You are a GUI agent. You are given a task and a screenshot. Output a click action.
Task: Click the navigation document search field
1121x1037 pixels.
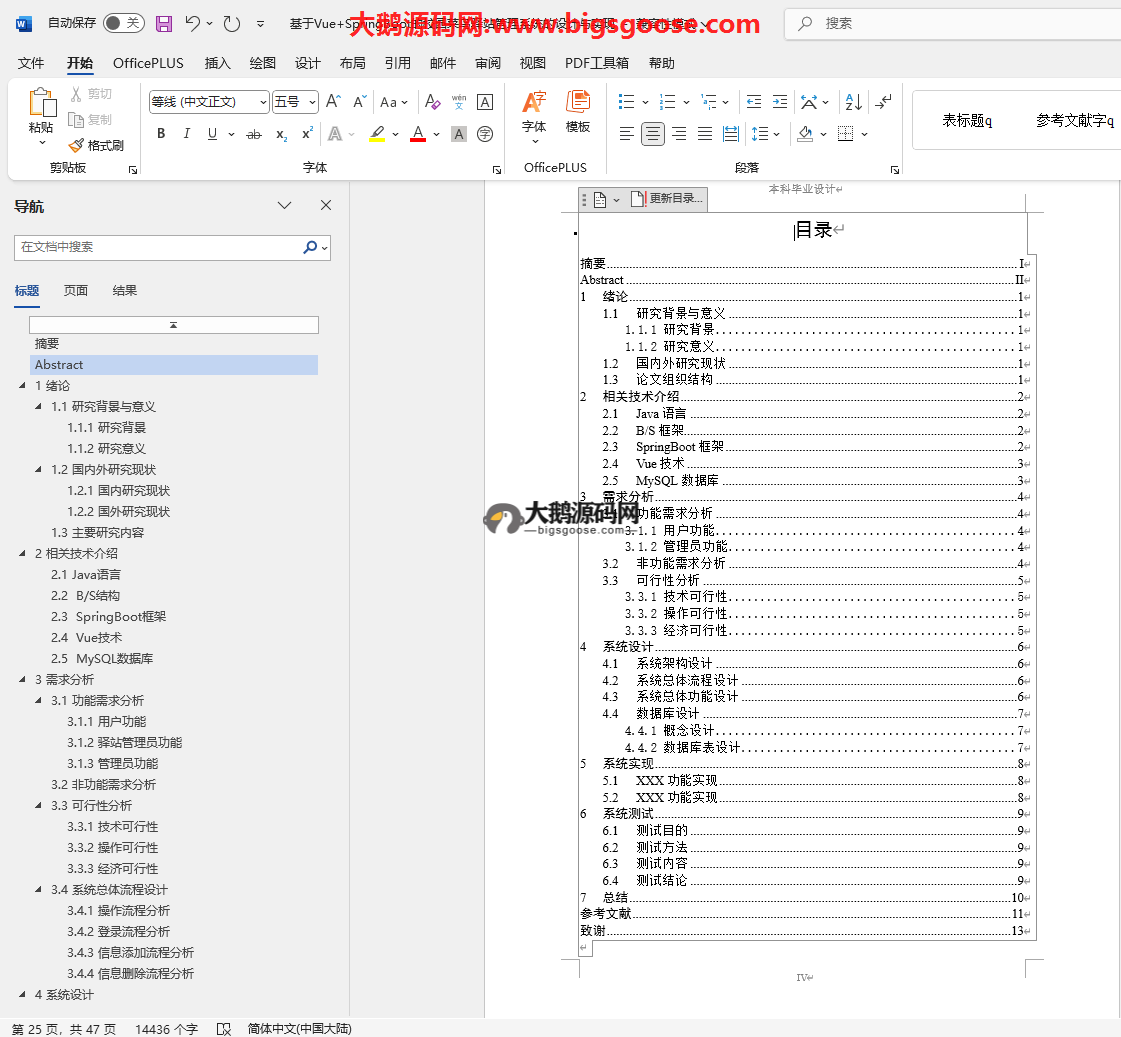point(160,247)
